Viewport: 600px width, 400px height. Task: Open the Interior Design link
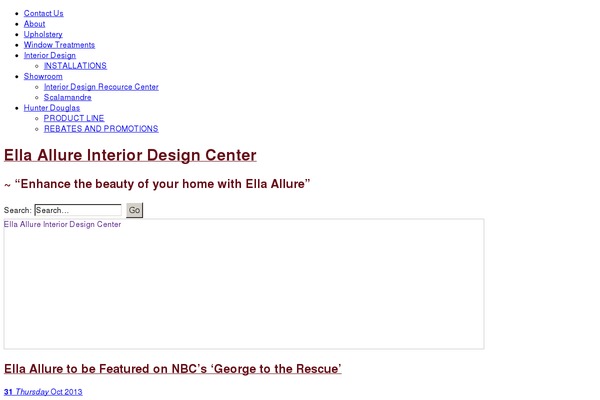click(50, 56)
